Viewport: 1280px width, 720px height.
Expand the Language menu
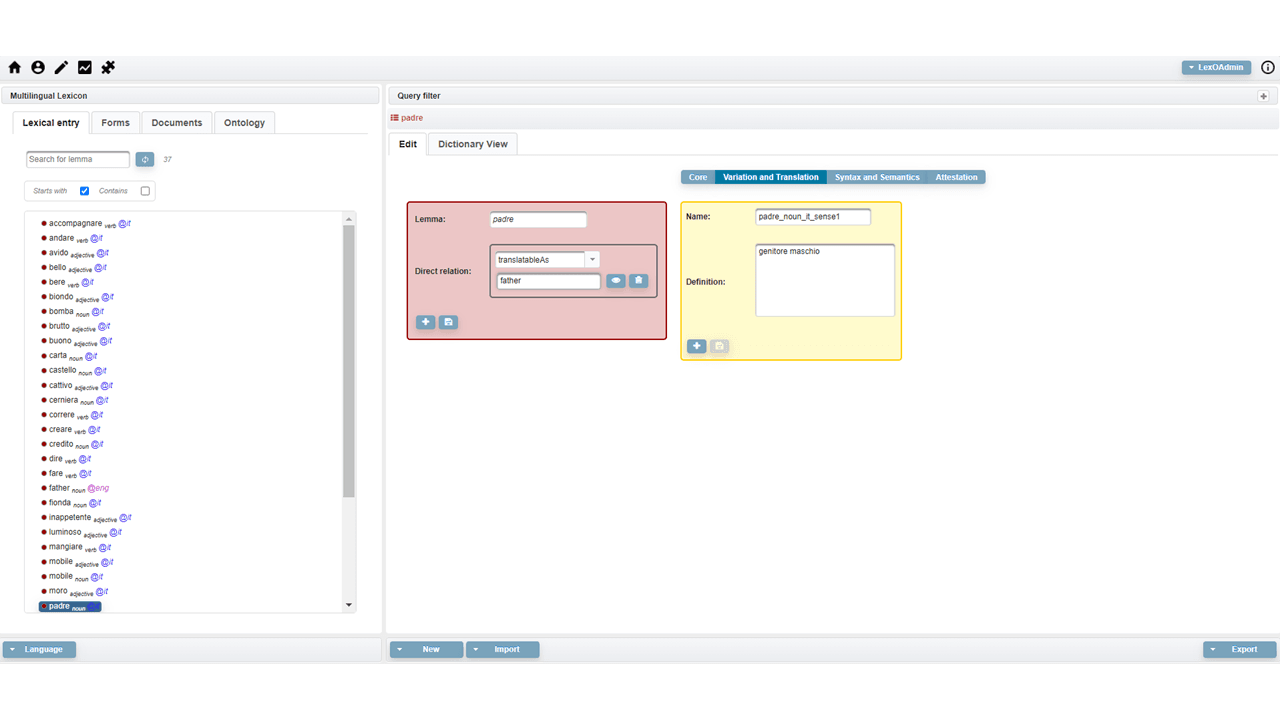pyautogui.click(x=39, y=650)
